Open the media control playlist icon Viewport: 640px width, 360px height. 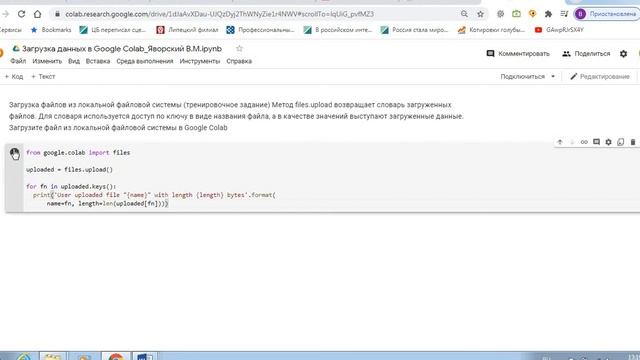pos(564,14)
